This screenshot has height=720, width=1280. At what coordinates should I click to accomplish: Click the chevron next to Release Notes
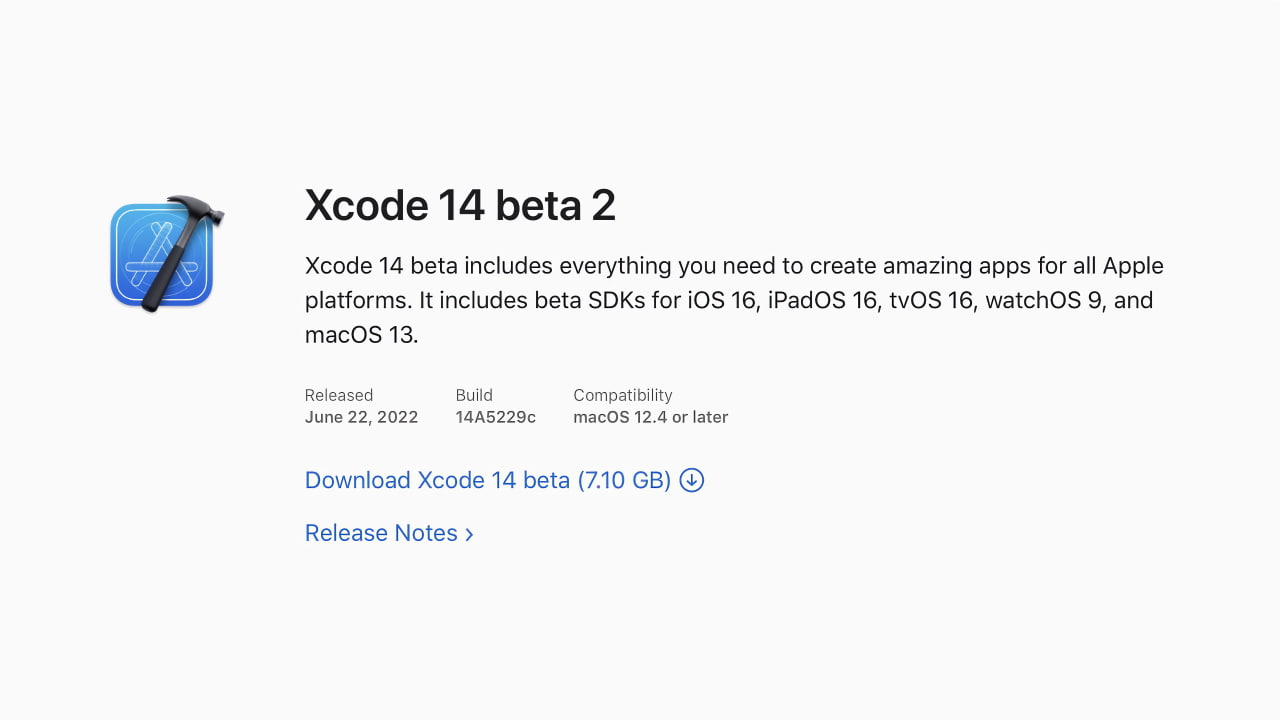pyautogui.click(x=469, y=534)
